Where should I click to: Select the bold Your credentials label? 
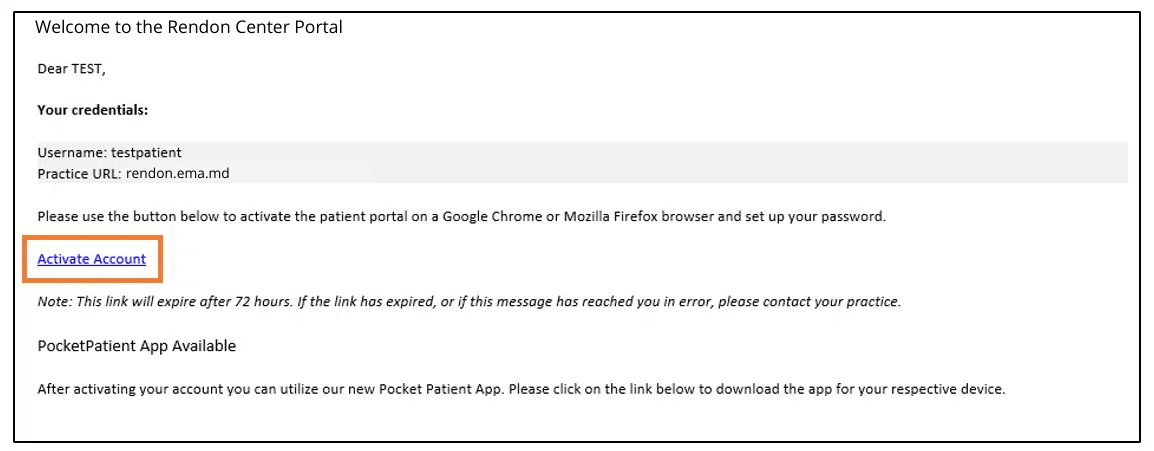pos(93,110)
